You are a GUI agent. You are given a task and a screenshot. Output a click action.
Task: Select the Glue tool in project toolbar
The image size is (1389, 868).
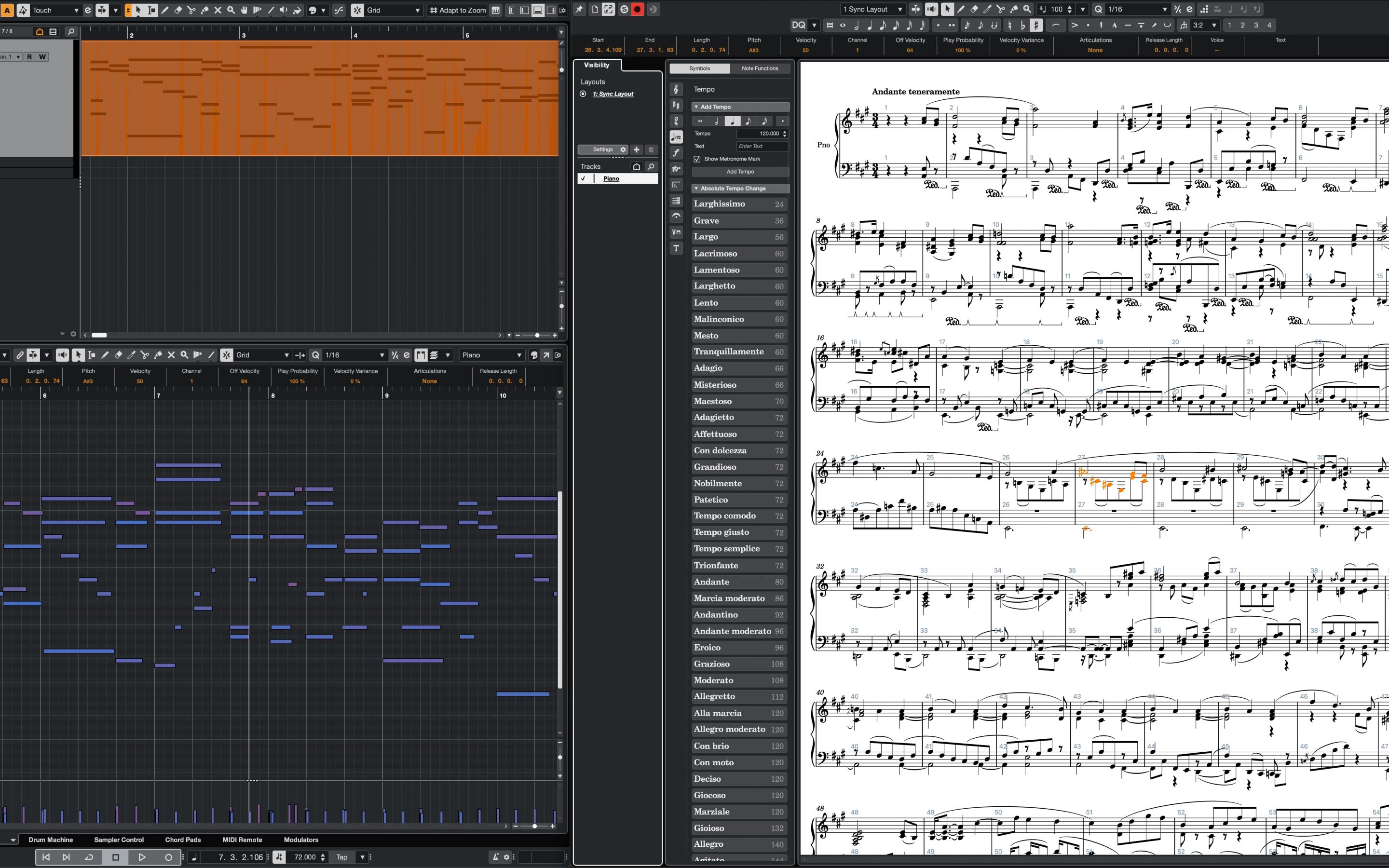point(204,10)
